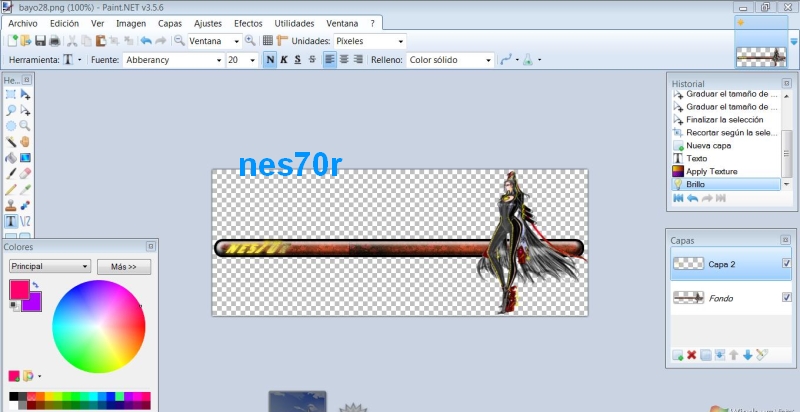Select the Clone Stamp tool
This screenshot has height=412, width=800.
click(11, 205)
